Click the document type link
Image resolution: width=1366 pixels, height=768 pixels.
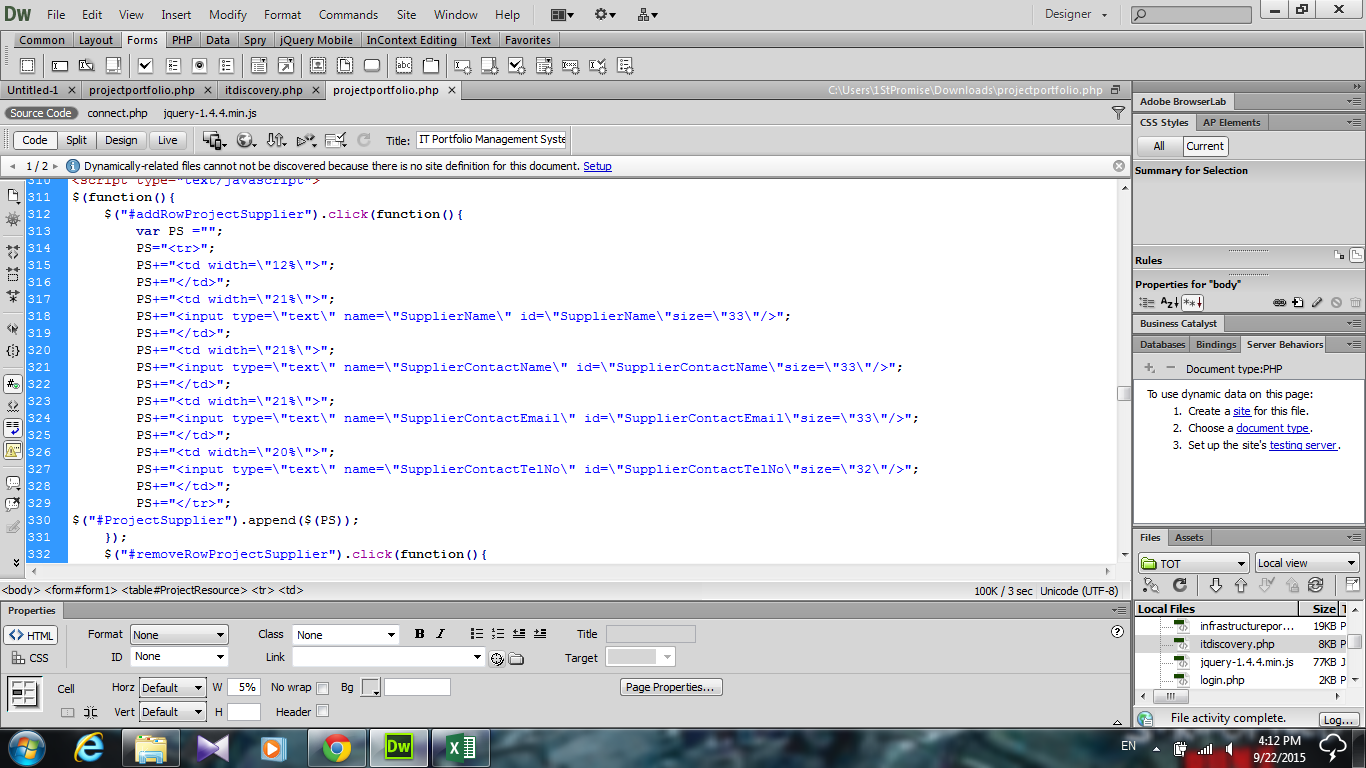pos(1272,428)
